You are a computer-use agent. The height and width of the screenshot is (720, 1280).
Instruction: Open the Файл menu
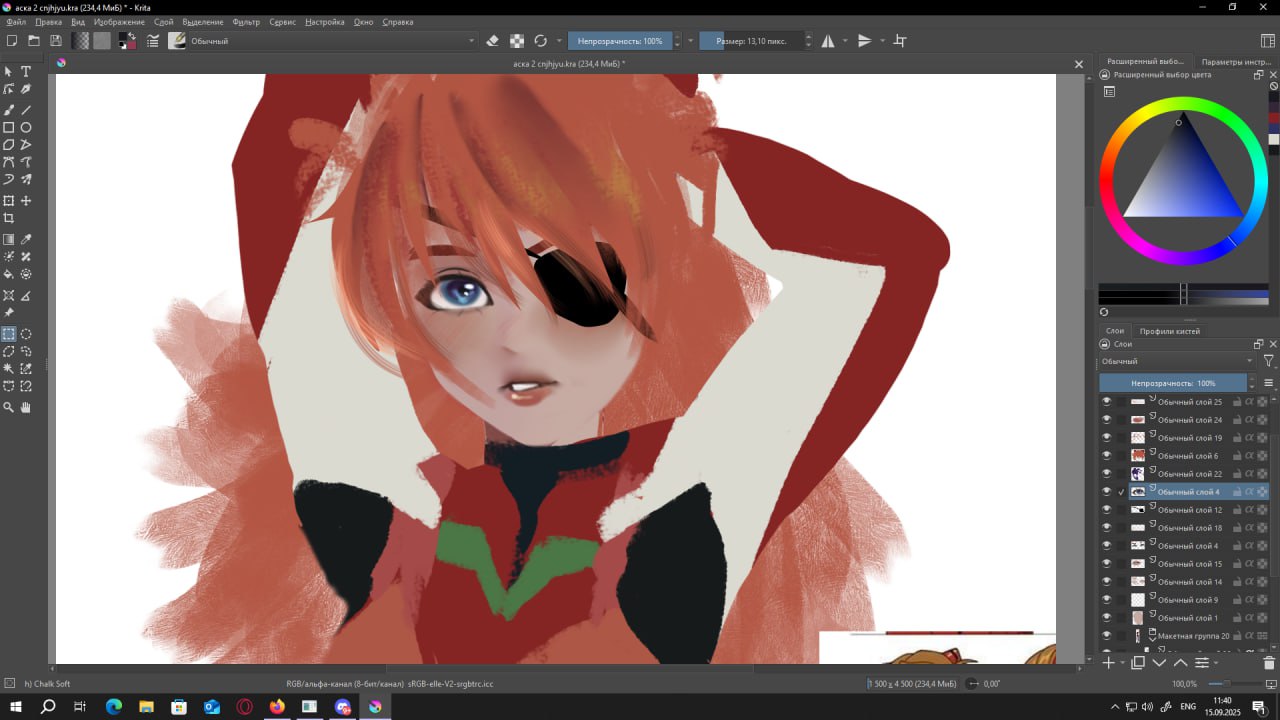tap(16, 22)
